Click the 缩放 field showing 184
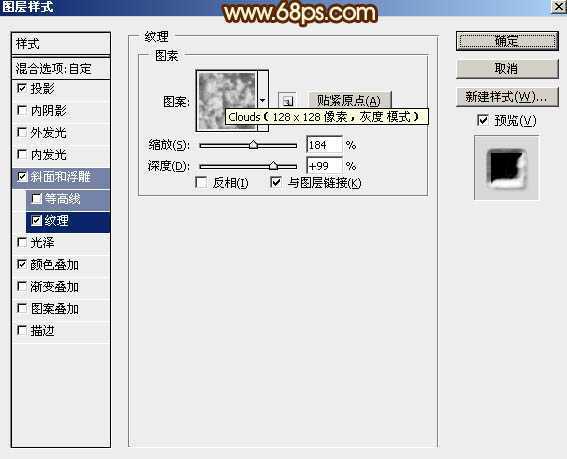 324,145
